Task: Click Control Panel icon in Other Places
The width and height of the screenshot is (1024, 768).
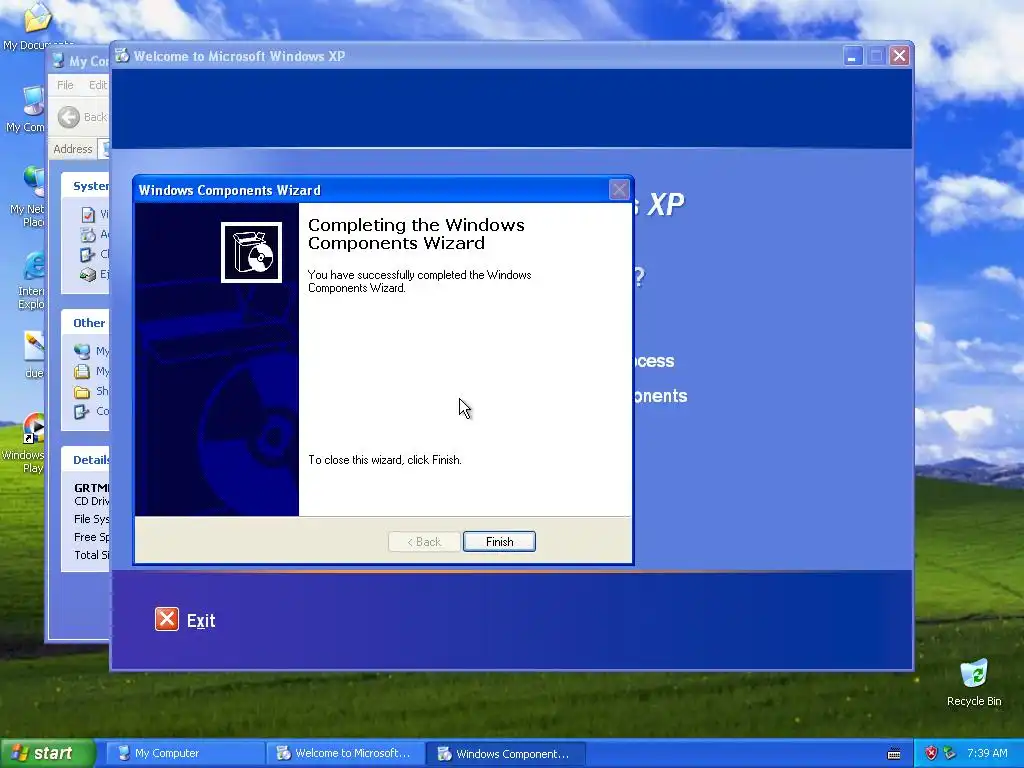Action: point(82,411)
